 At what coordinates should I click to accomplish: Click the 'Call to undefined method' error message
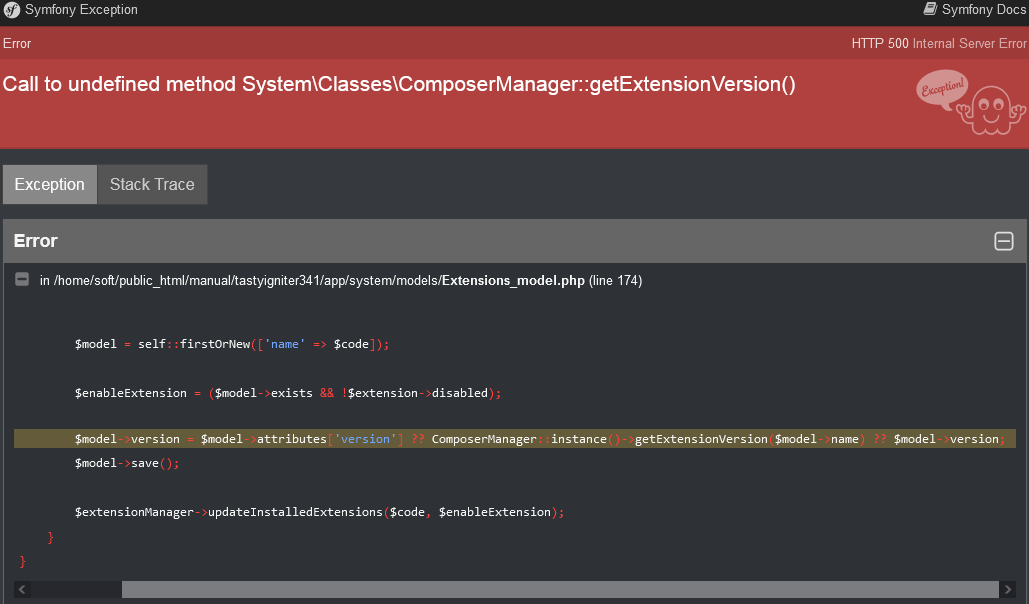tap(399, 84)
